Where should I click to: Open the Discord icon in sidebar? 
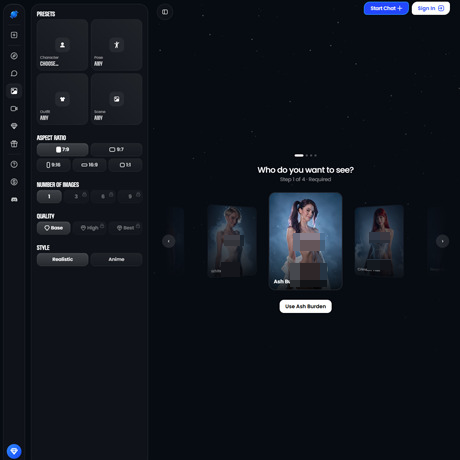point(14,199)
